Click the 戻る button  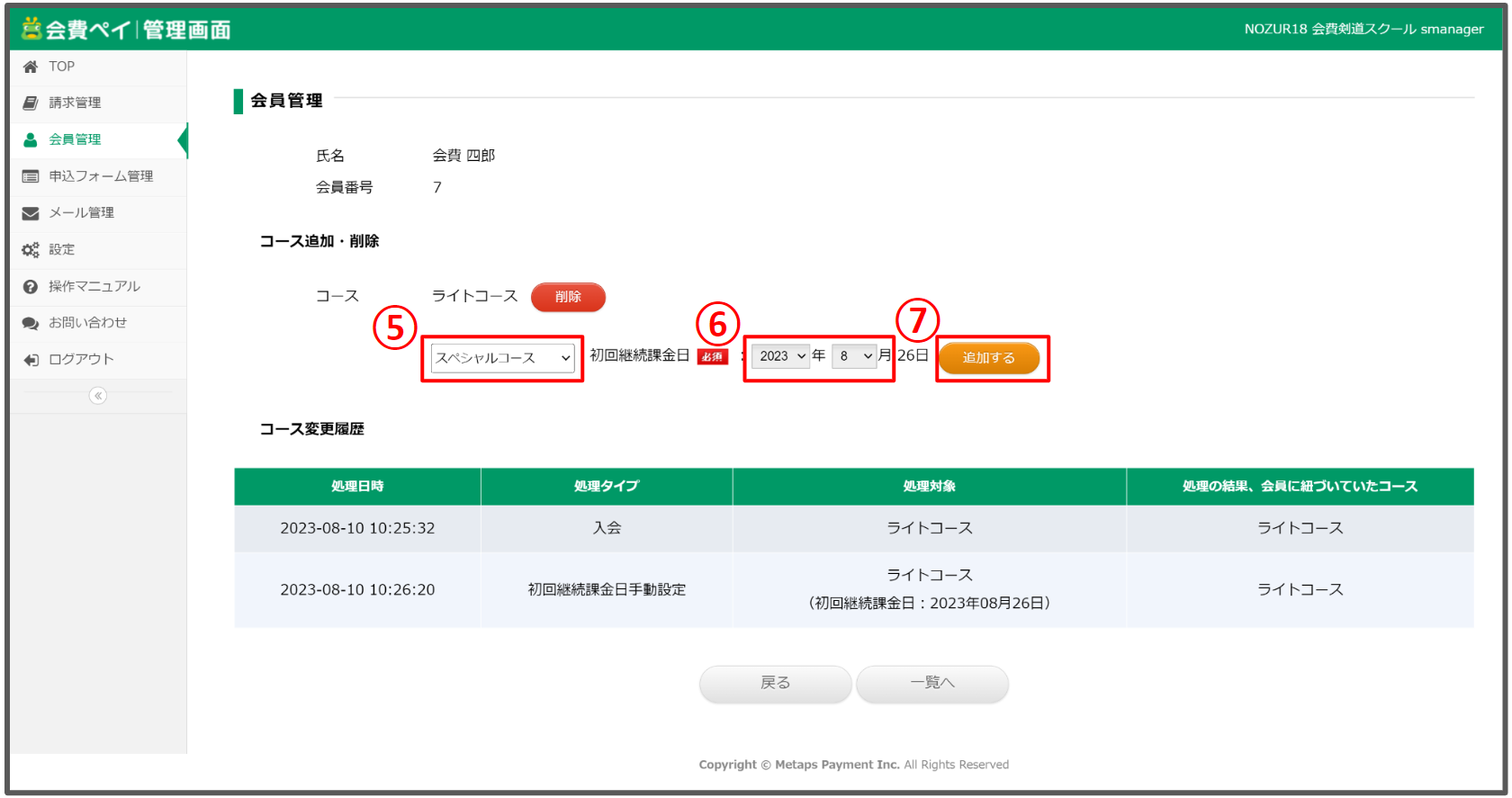point(775,684)
